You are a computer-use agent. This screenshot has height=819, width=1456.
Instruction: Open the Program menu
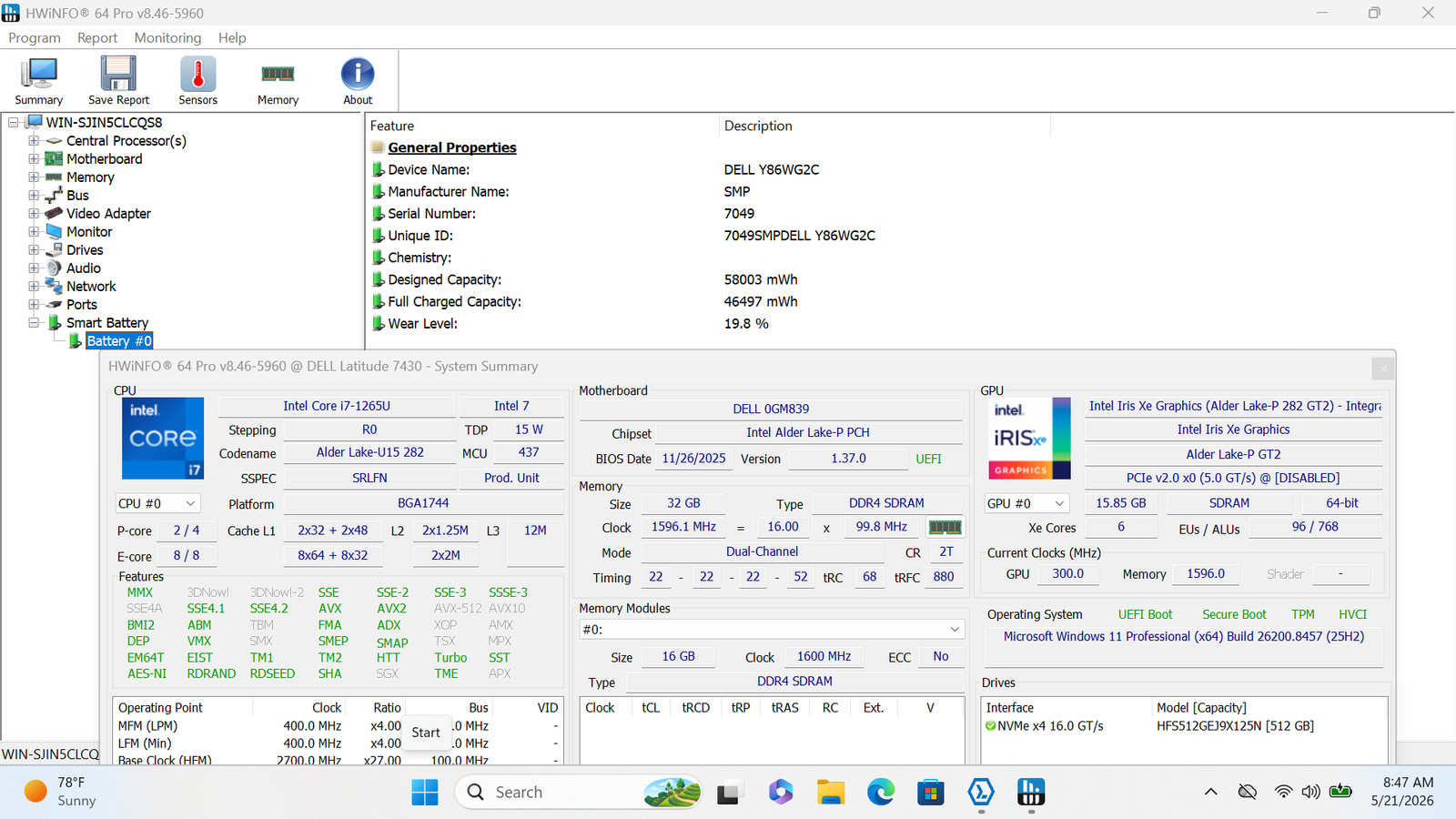pos(35,38)
